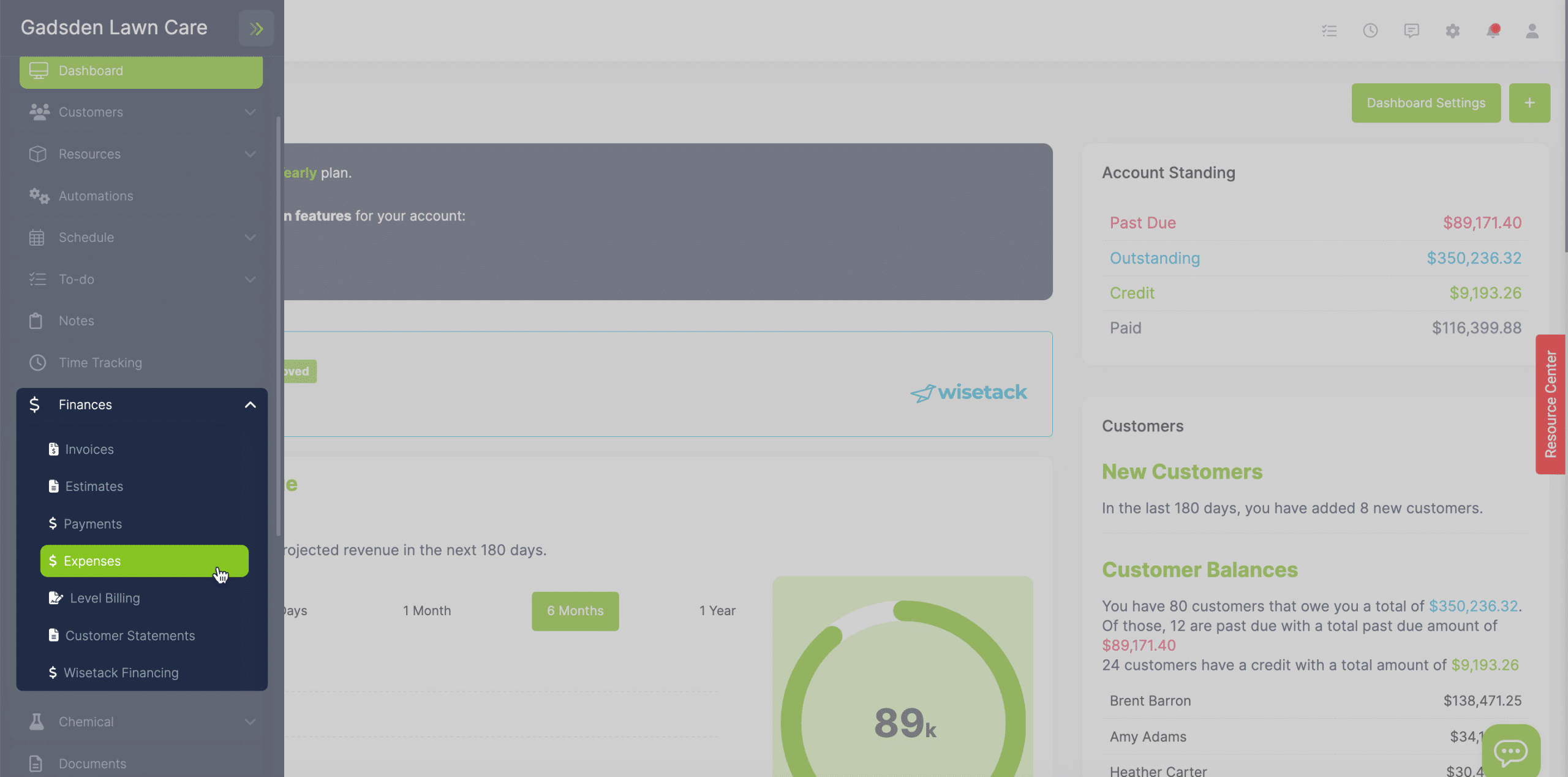Open the task list icon in top bar

(1329, 31)
